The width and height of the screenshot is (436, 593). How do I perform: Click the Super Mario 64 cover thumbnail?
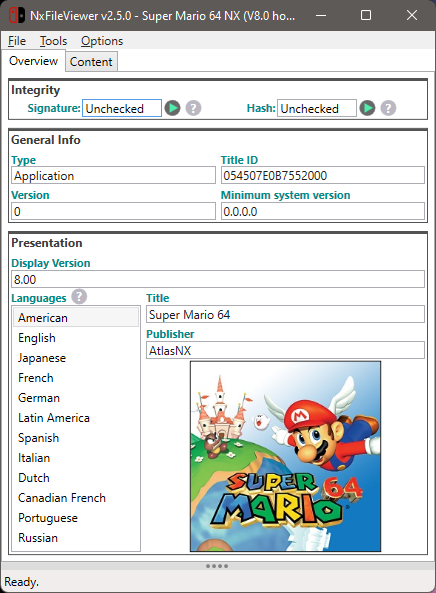(285, 456)
